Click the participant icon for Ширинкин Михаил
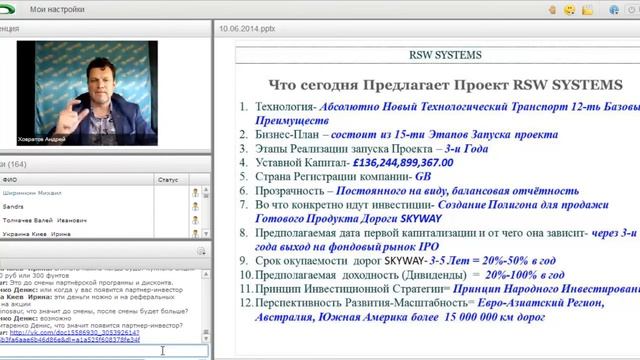 coord(196,193)
